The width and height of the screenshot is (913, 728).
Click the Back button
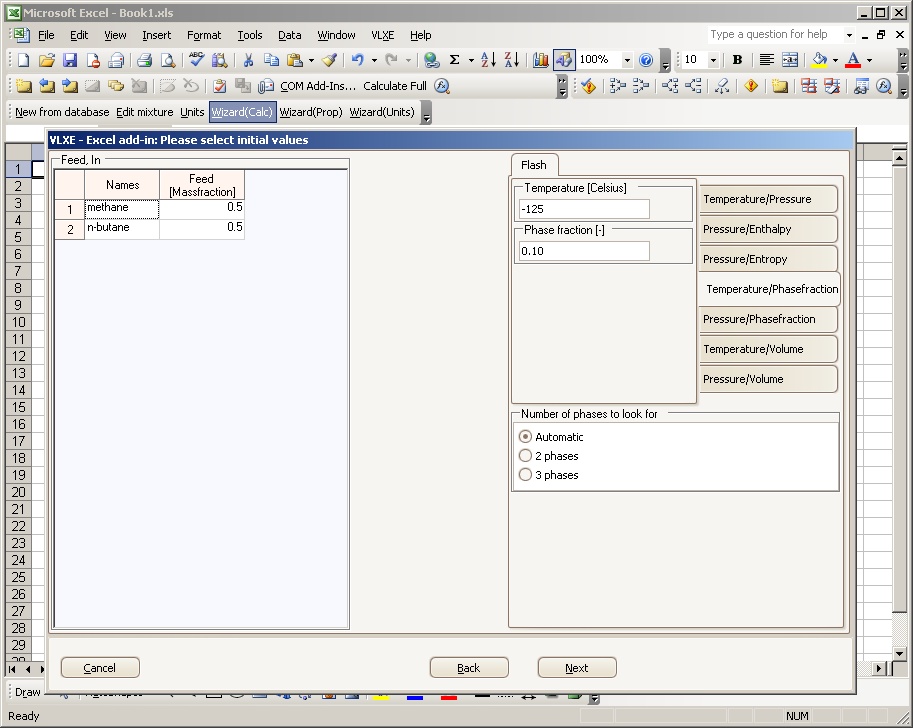(469, 668)
